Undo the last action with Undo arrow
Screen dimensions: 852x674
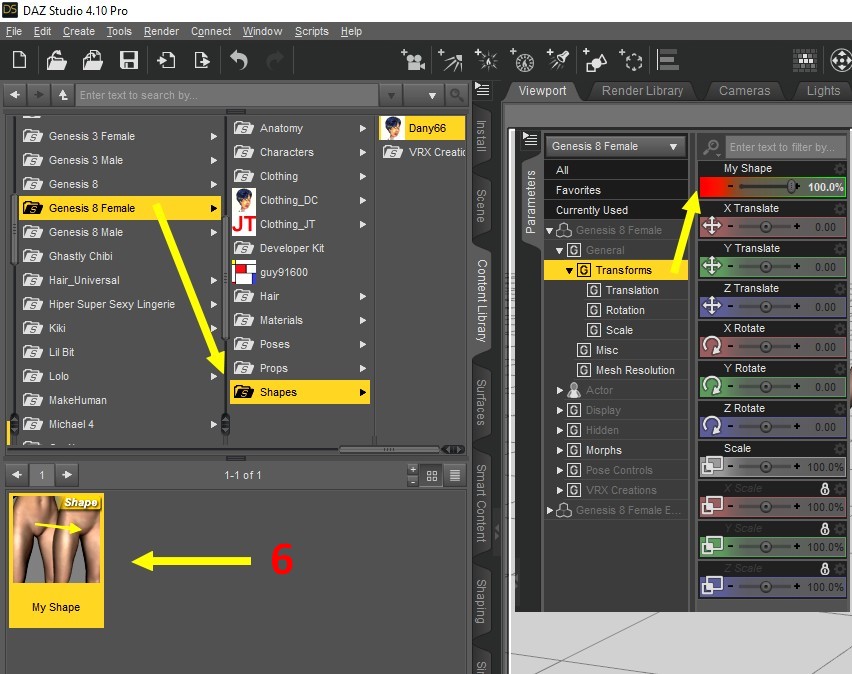(x=239, y=60)
